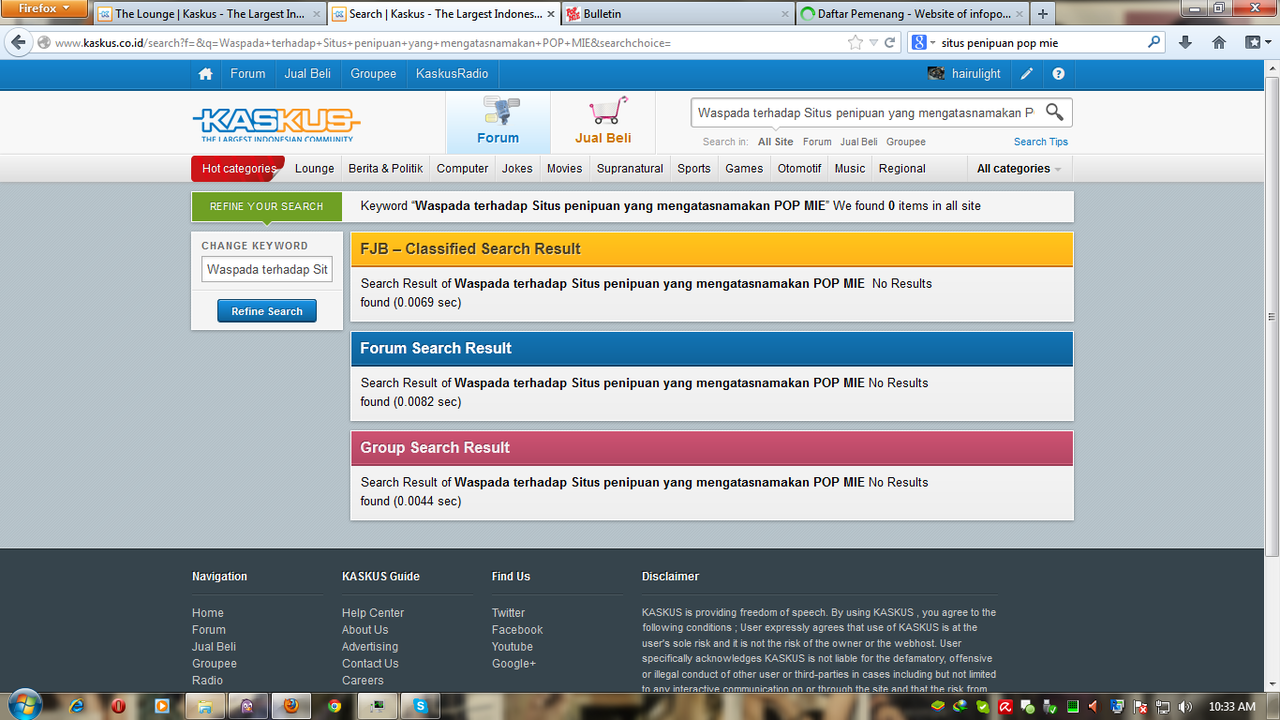Expand the All categories dropdown
This screenshot has width=1280, height=720.
coord(1019,168)
